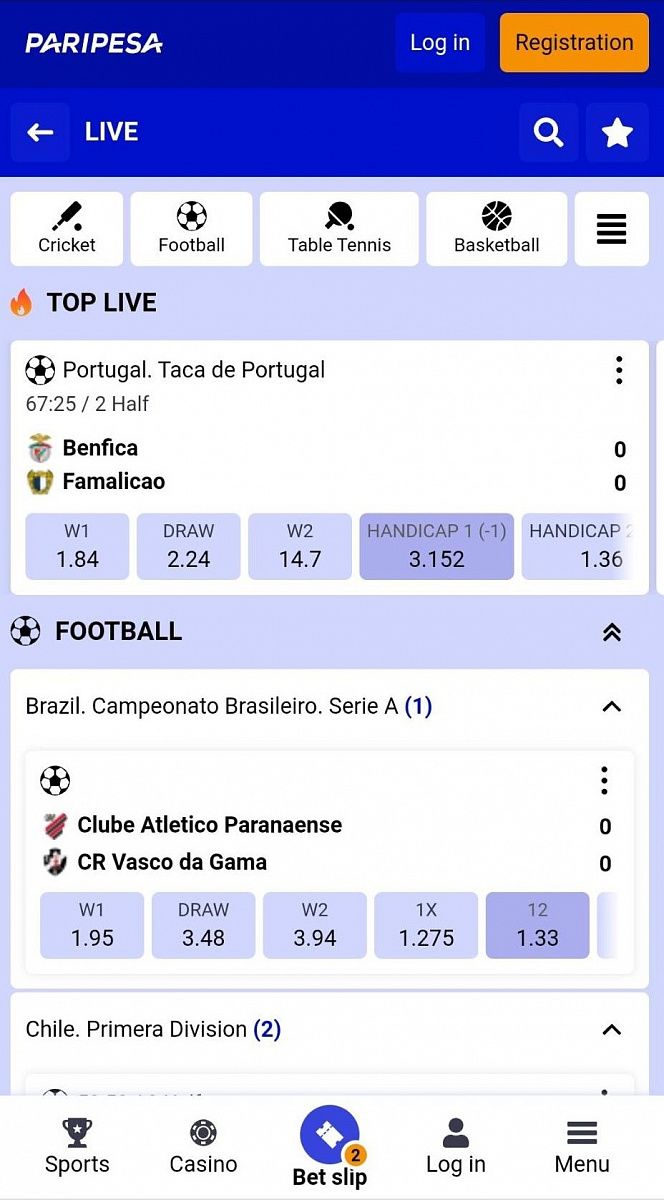Click the top Log in button
The image size is (664, 1200).
(x=440, y=43)
